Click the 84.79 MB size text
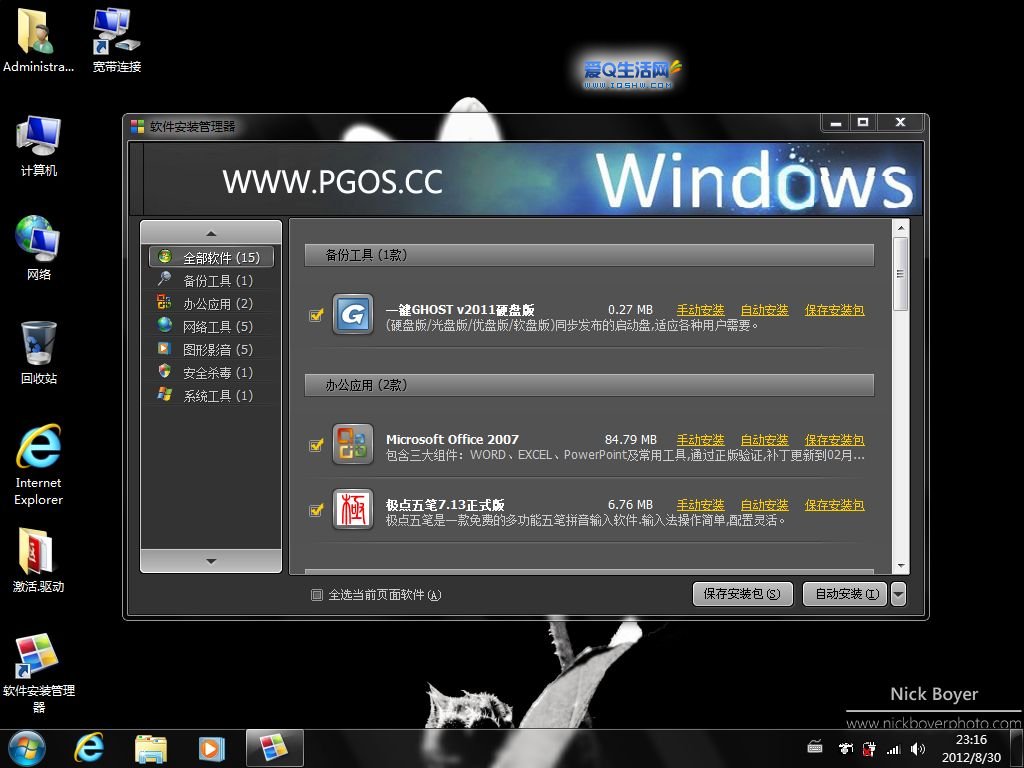The height and width of the screenshot is (768, 1024). pyautogui.click(x=631, y=440)
